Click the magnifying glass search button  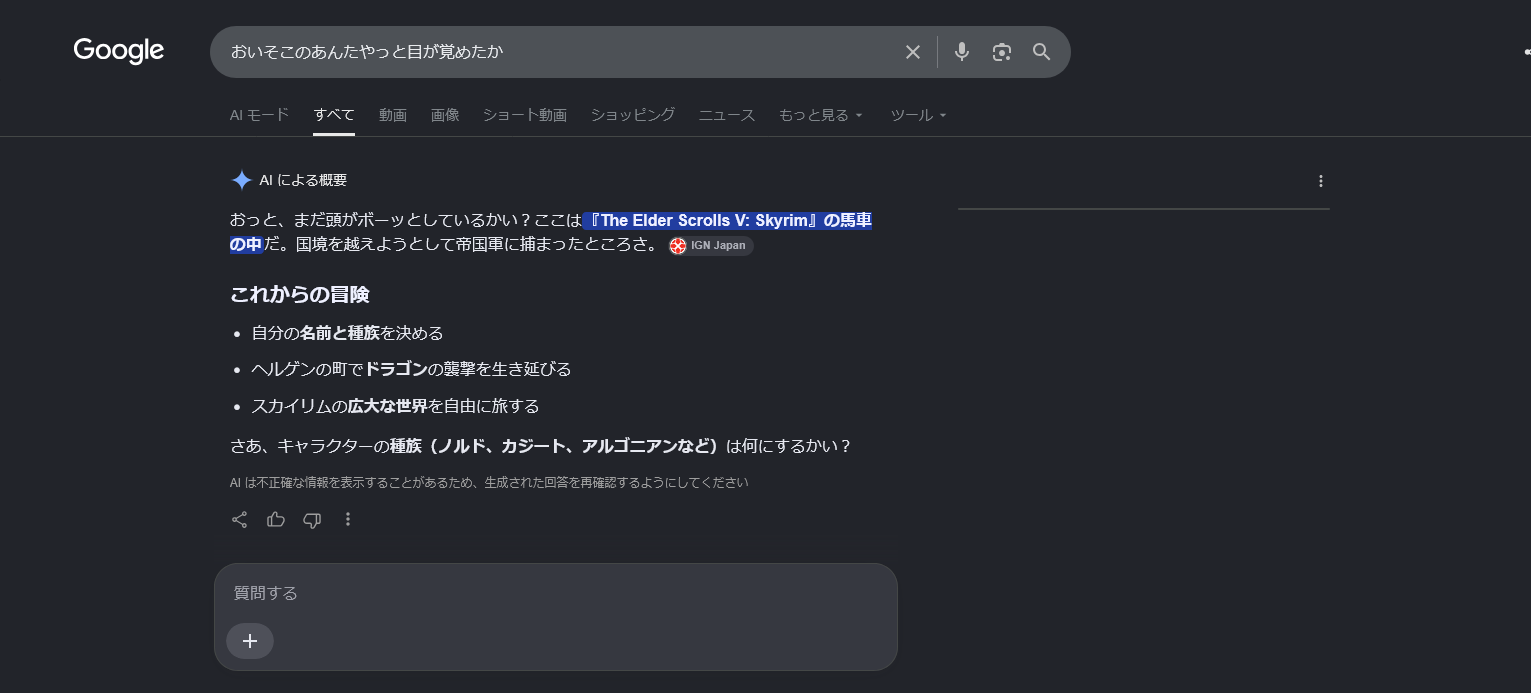(1042, 52)
